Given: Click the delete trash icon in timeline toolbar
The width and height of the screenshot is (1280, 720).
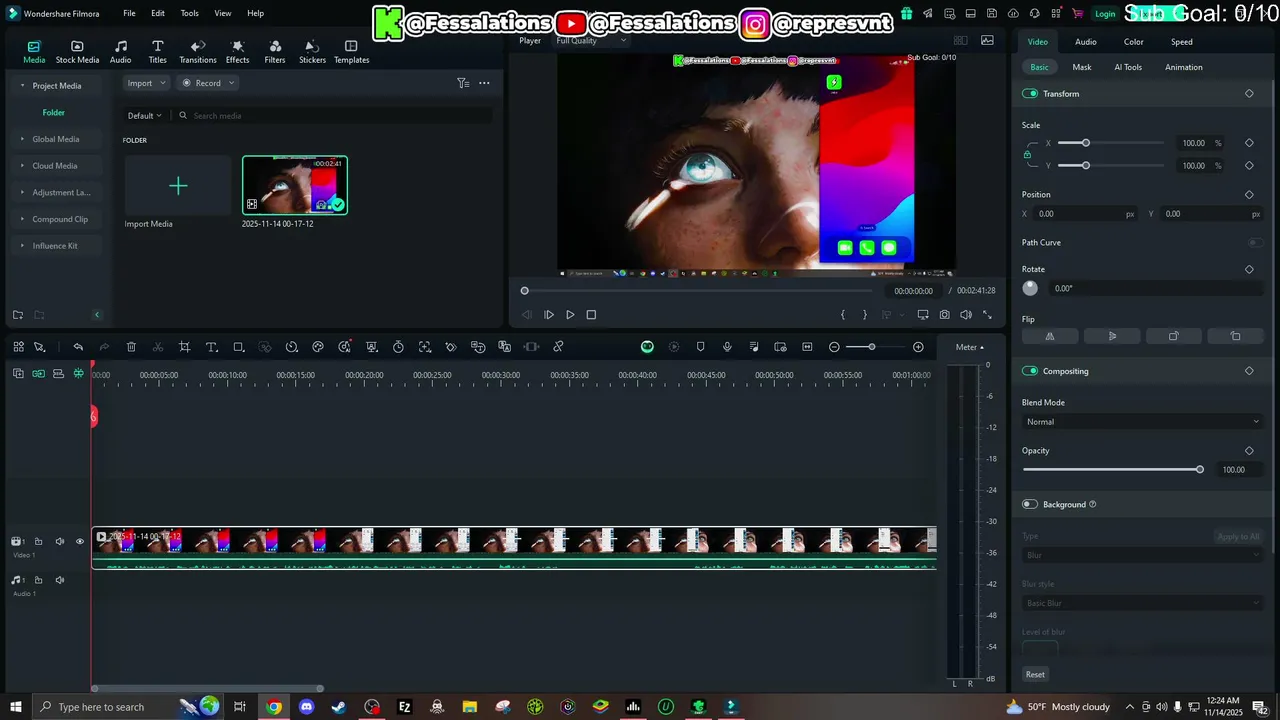Looking at the screenshot, I should click(x=131, y=347).
